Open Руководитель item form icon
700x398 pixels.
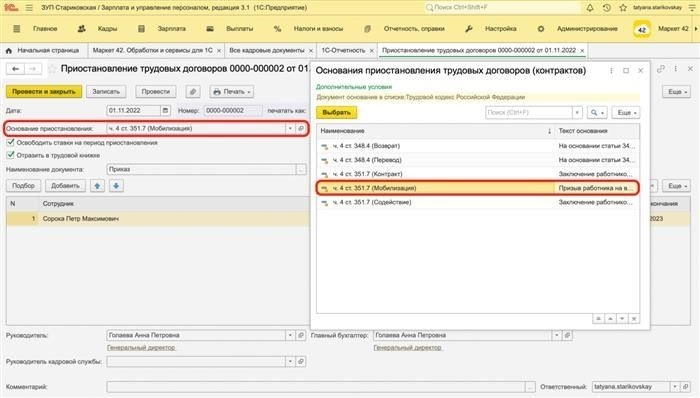coord(301,335)
